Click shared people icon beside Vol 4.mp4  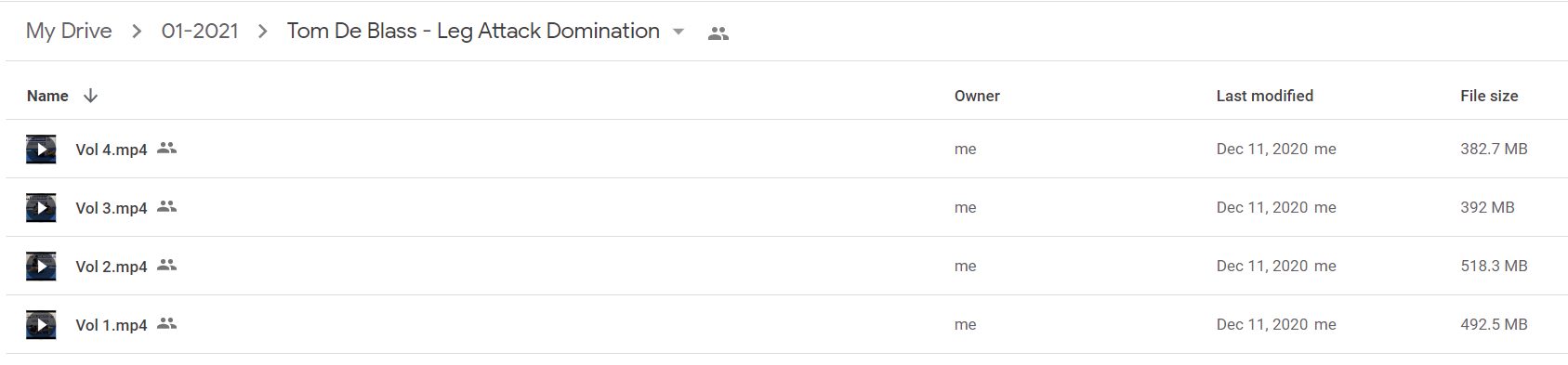click(x=166, y=148)
